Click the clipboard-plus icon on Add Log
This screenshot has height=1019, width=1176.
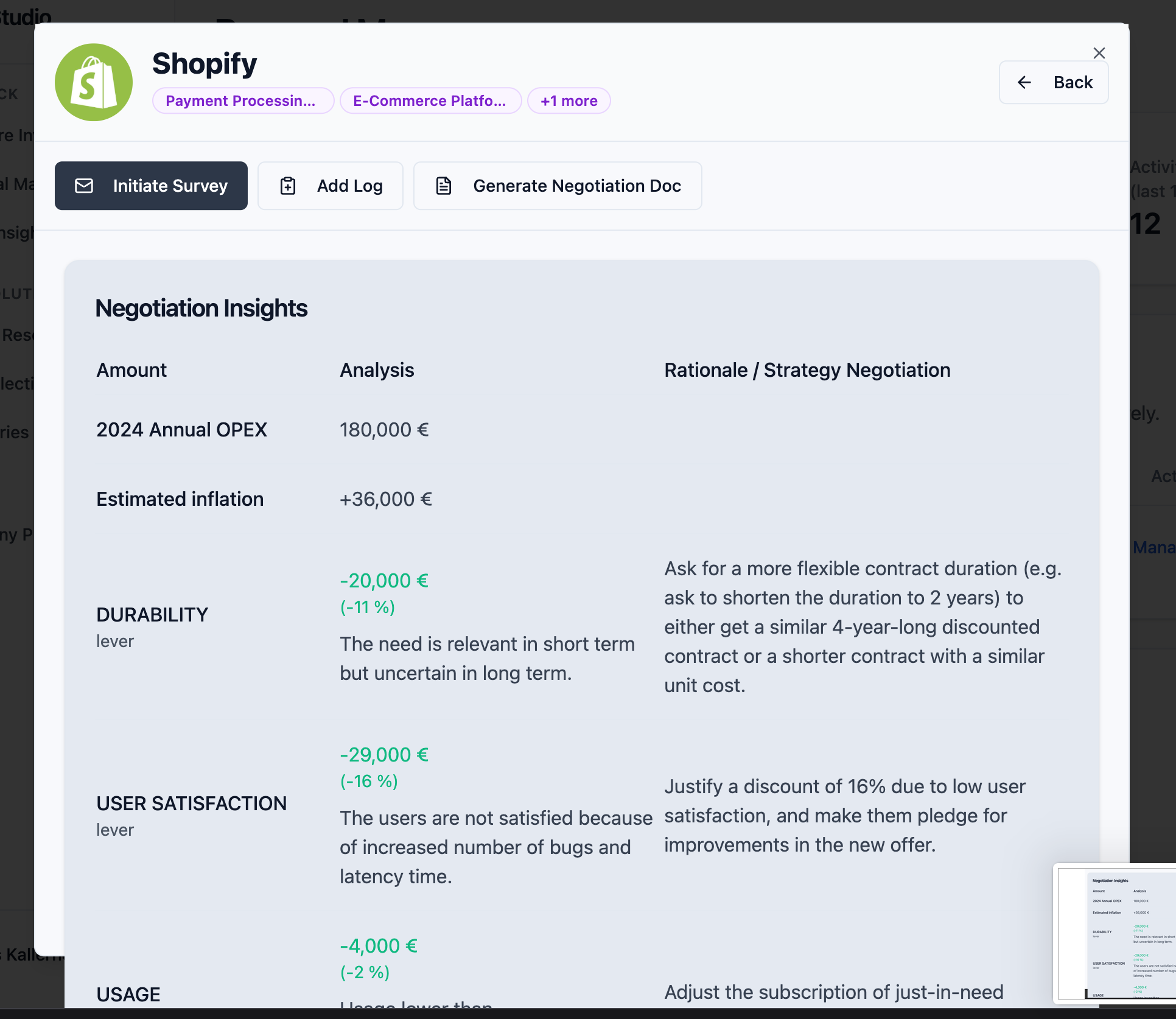(288, 186)
